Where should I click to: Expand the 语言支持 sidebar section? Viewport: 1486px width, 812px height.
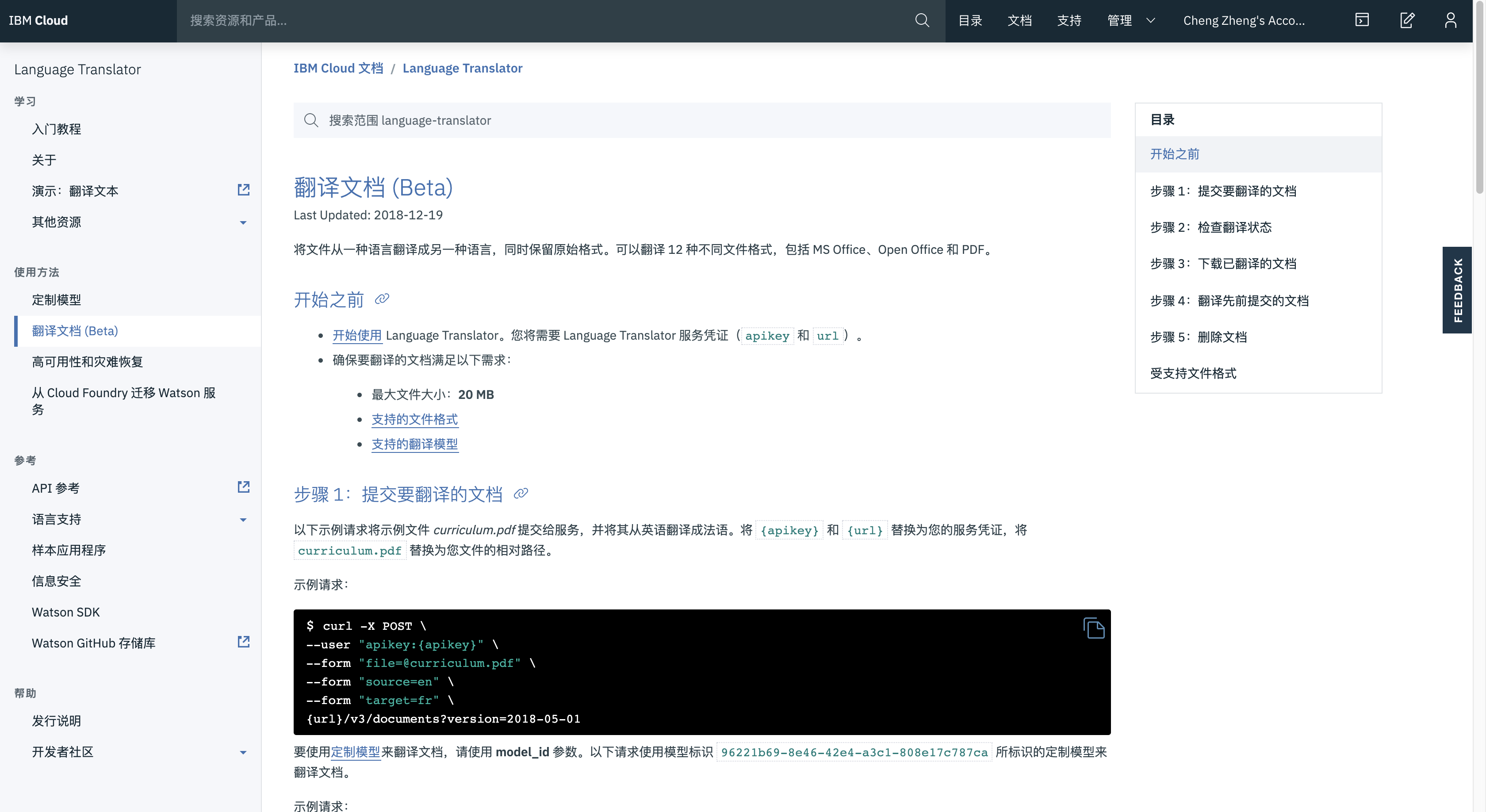243,520
